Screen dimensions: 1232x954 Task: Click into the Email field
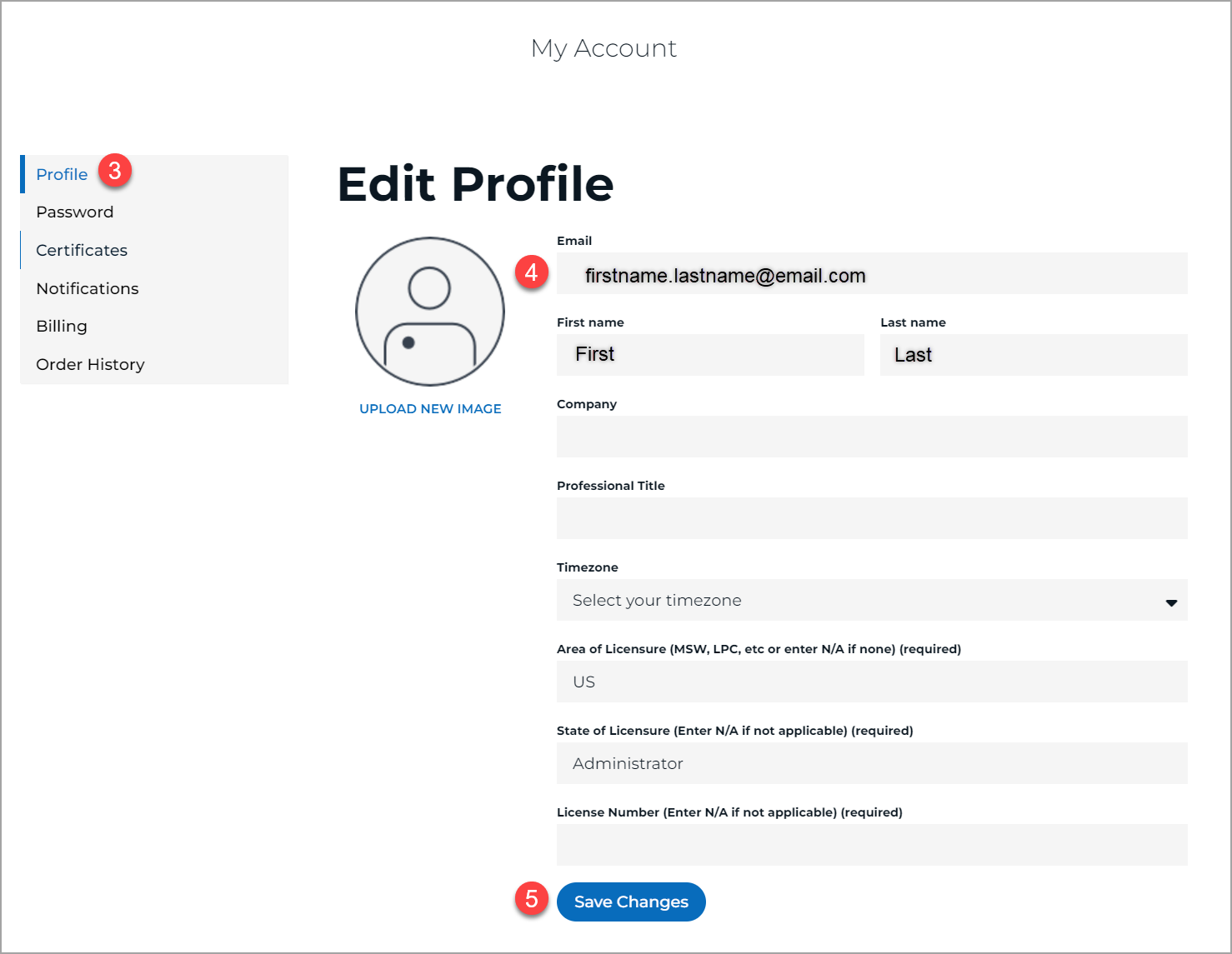[x=871, y=274]
